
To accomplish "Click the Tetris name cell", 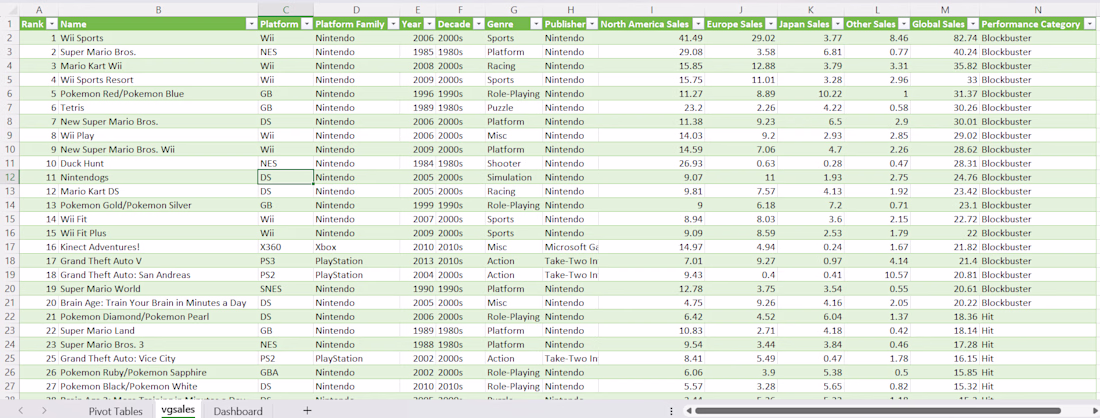I will coord(158,108).
